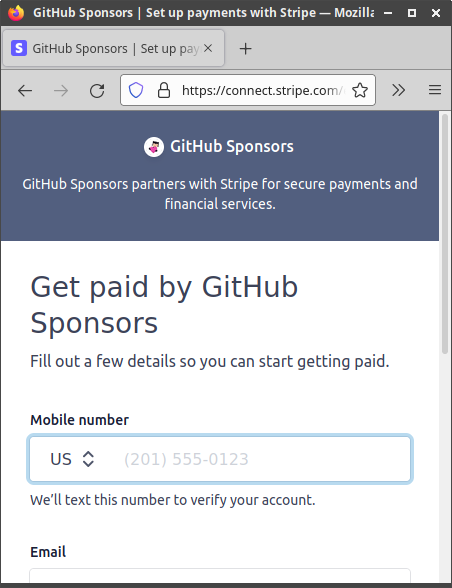Show more tools overflow chevron

398,90
